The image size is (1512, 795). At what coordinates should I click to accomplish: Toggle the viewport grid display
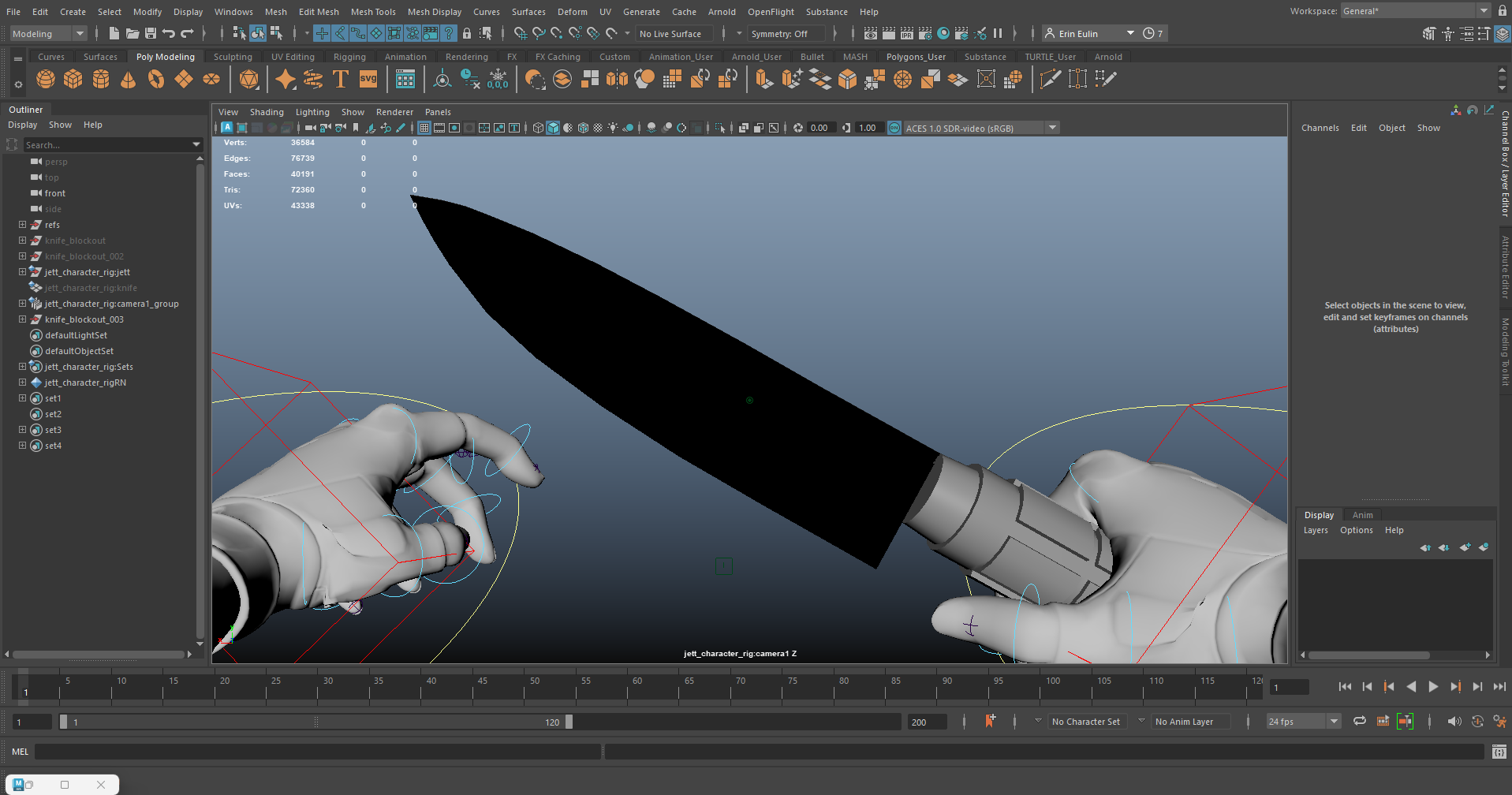click(x=424, y=128)
